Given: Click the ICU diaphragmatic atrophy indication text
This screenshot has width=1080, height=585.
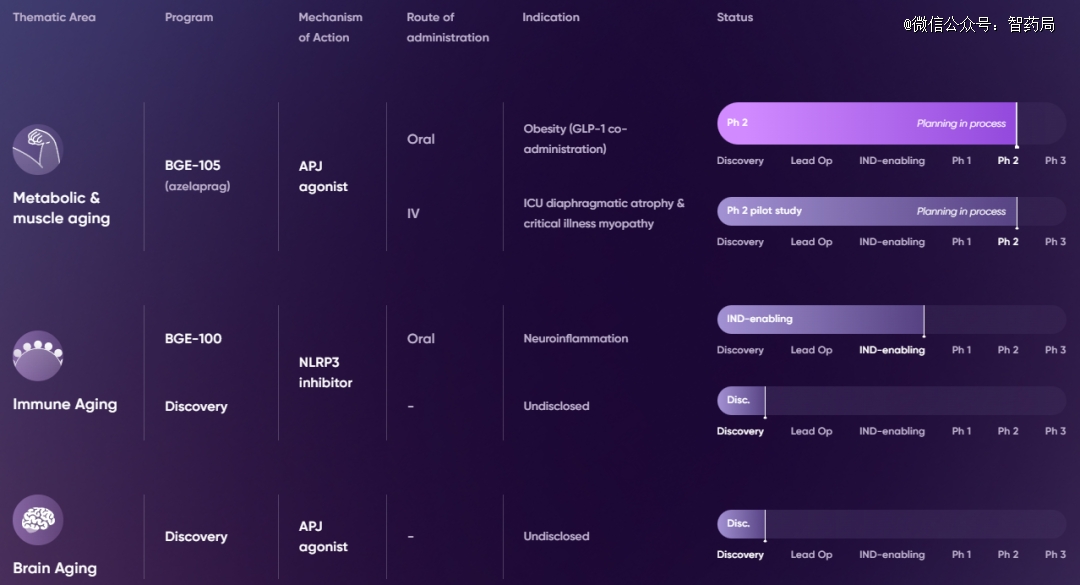Looking at the screenshot, I should pos(603,213).
